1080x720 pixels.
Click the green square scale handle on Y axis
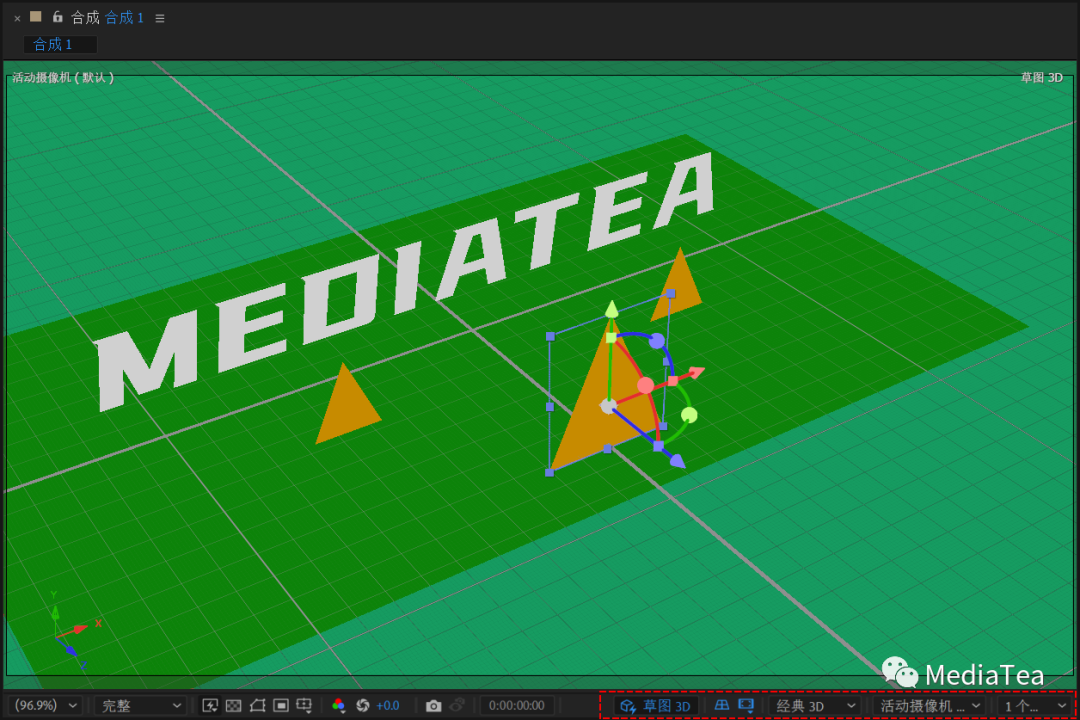[x=611, y=338]
